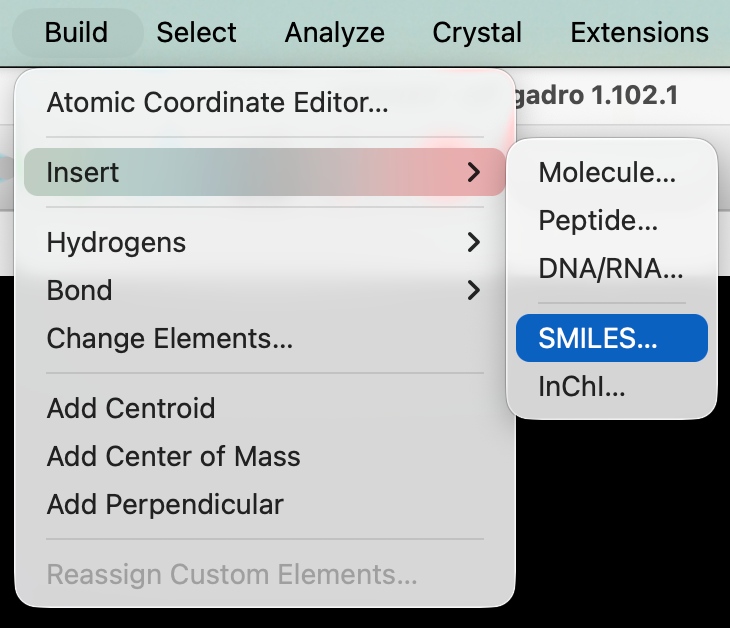Screen dimensions: 730x628
Task: Select DNA/RNA insert option
Action: 610,268
